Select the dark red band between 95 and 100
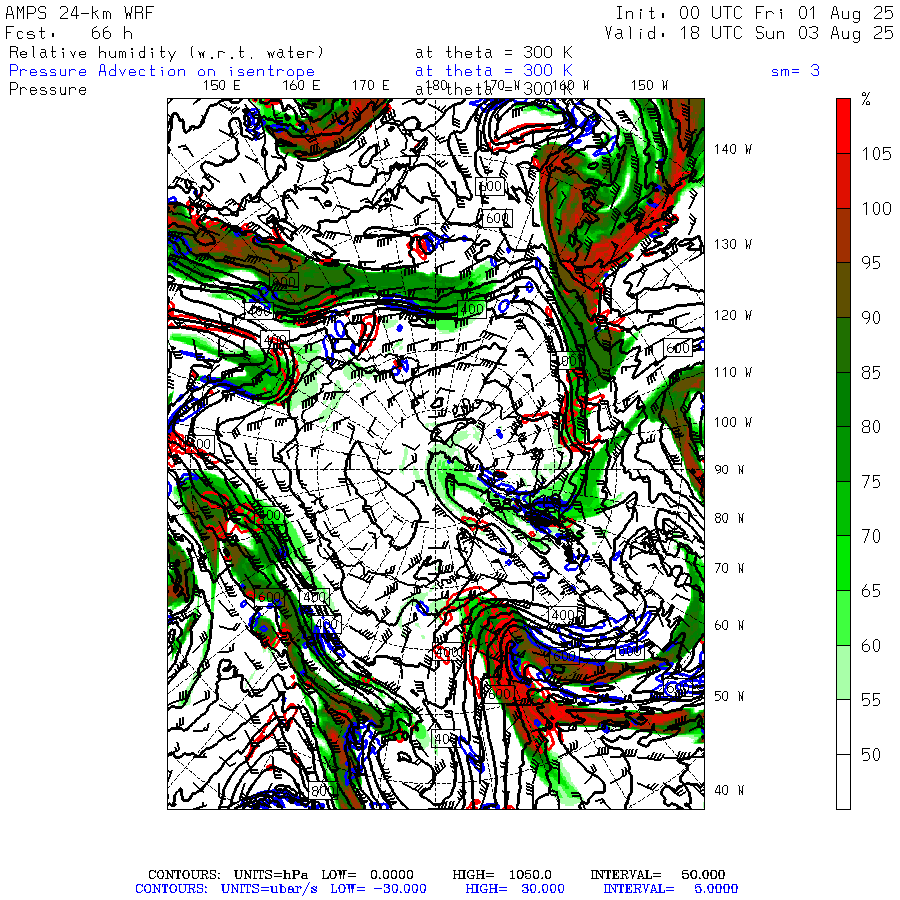The width and height of the screenshot is (900, 900). pyautogui.click(x=843, y=235)
